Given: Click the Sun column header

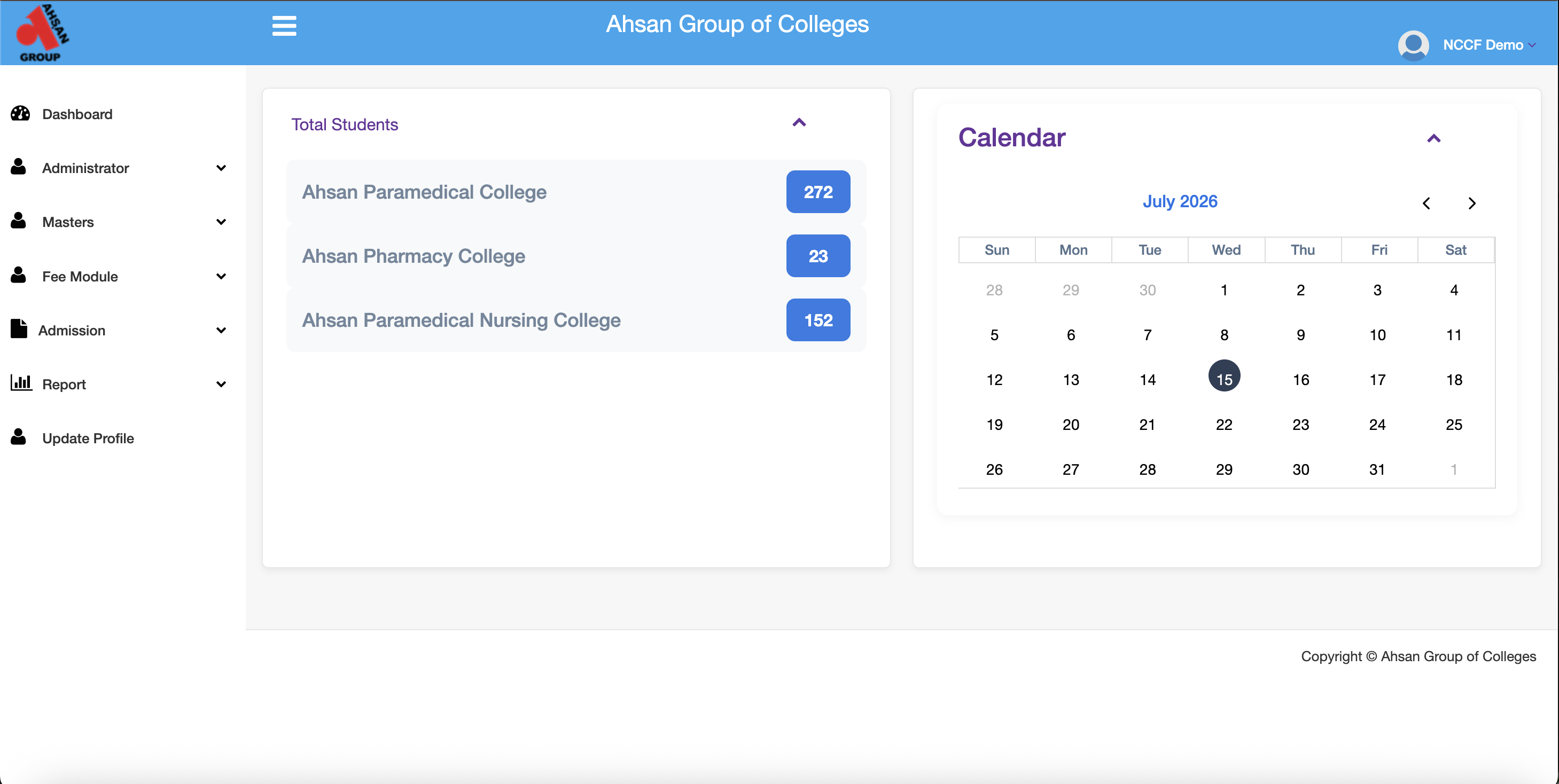Looking at the screenshot, I should (x=997, y=250).
